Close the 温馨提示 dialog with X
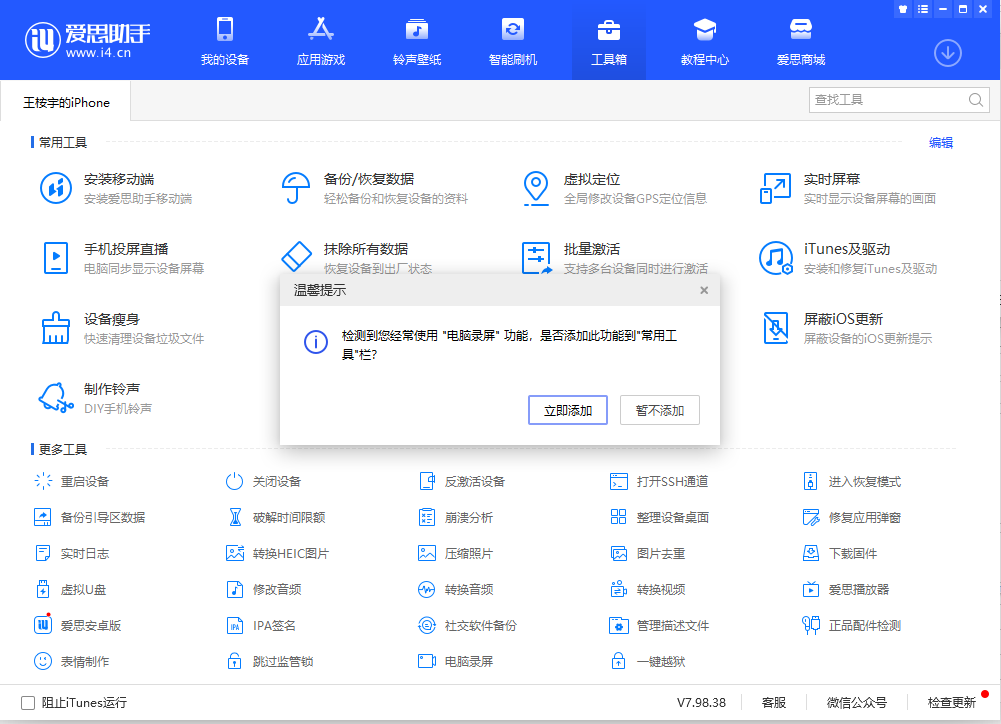 [704, 291]
